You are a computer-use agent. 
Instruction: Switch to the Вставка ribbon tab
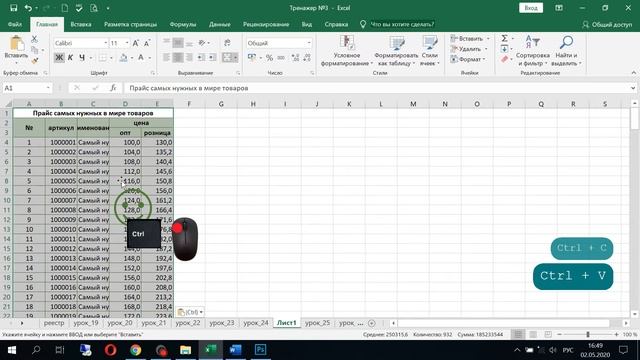(x=81, y=24)
